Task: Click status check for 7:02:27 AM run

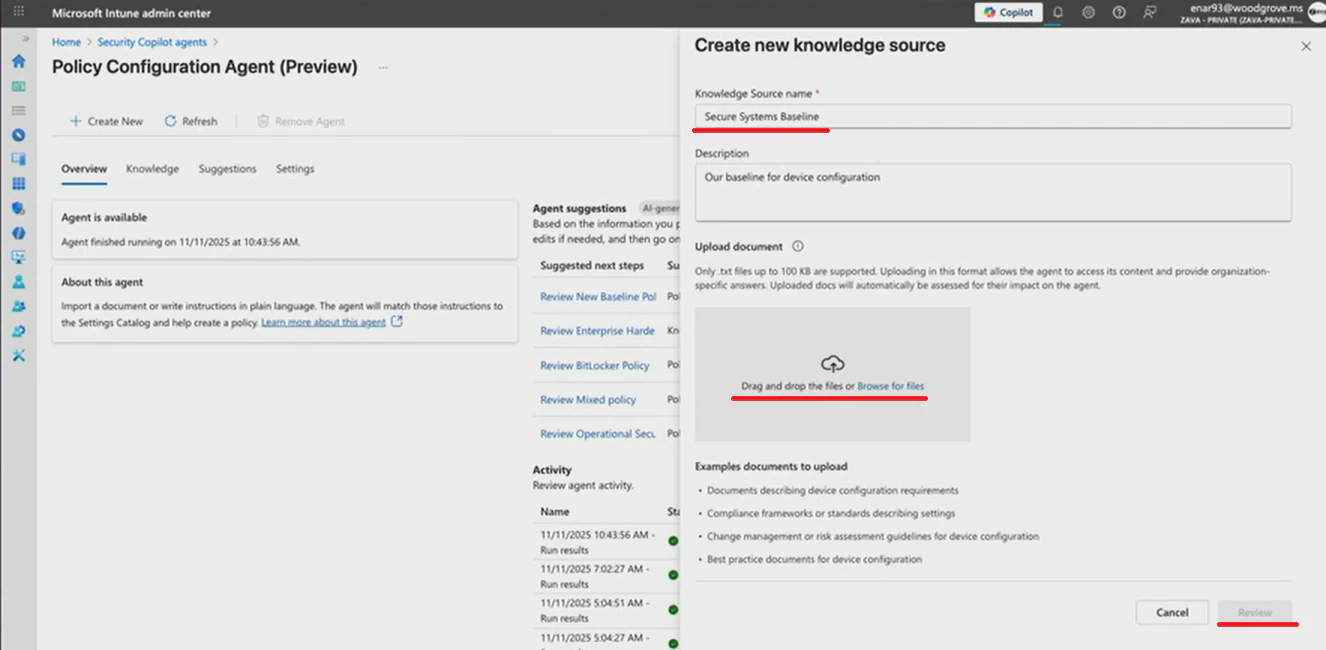Action: pos(673,575)
